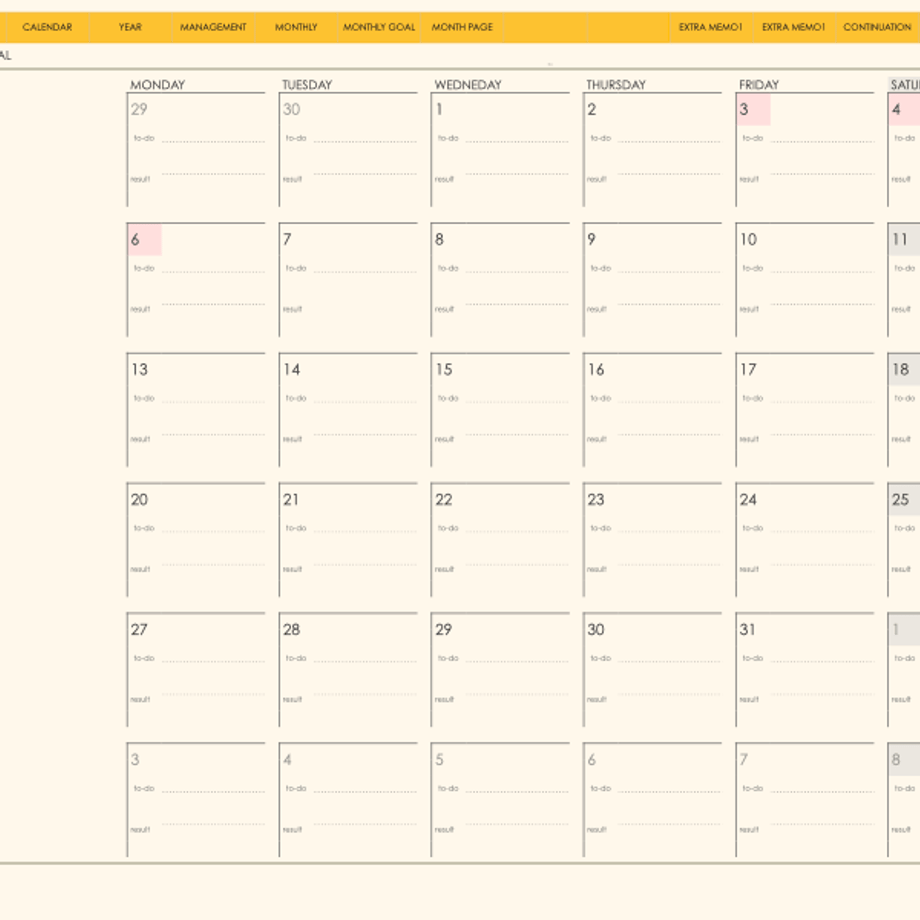
Task: Click the MONDAY column header
Action: coord(157,84)
